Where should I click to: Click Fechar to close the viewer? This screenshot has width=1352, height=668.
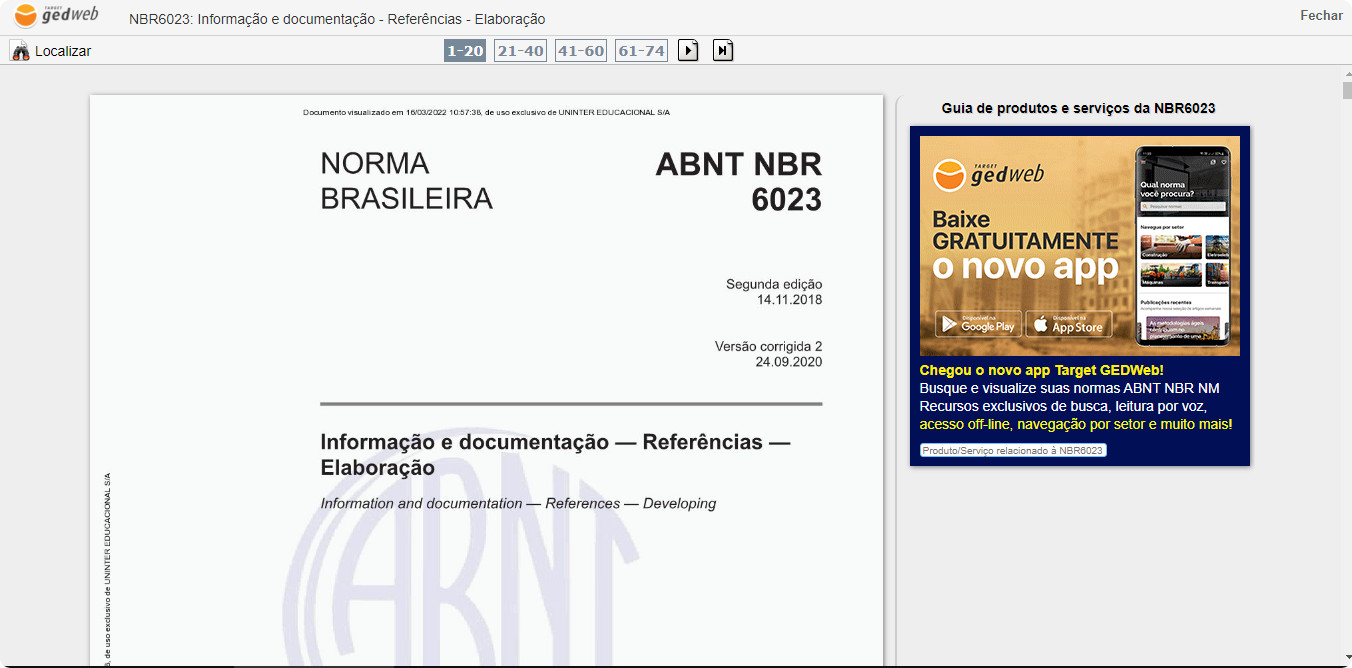pos(1321,15)
